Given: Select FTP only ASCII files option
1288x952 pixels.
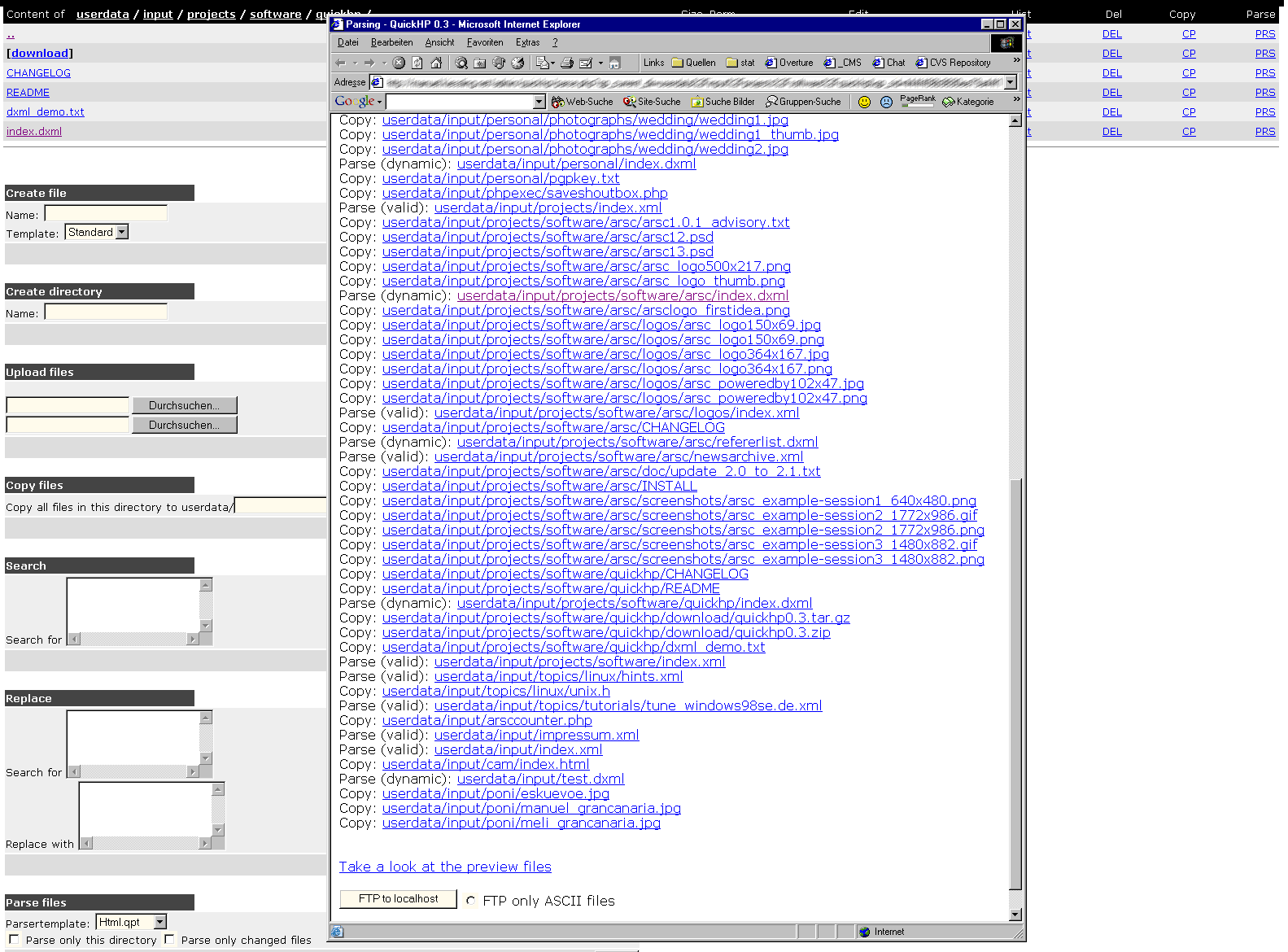Looking at the screenshot, I should (471, 901).
